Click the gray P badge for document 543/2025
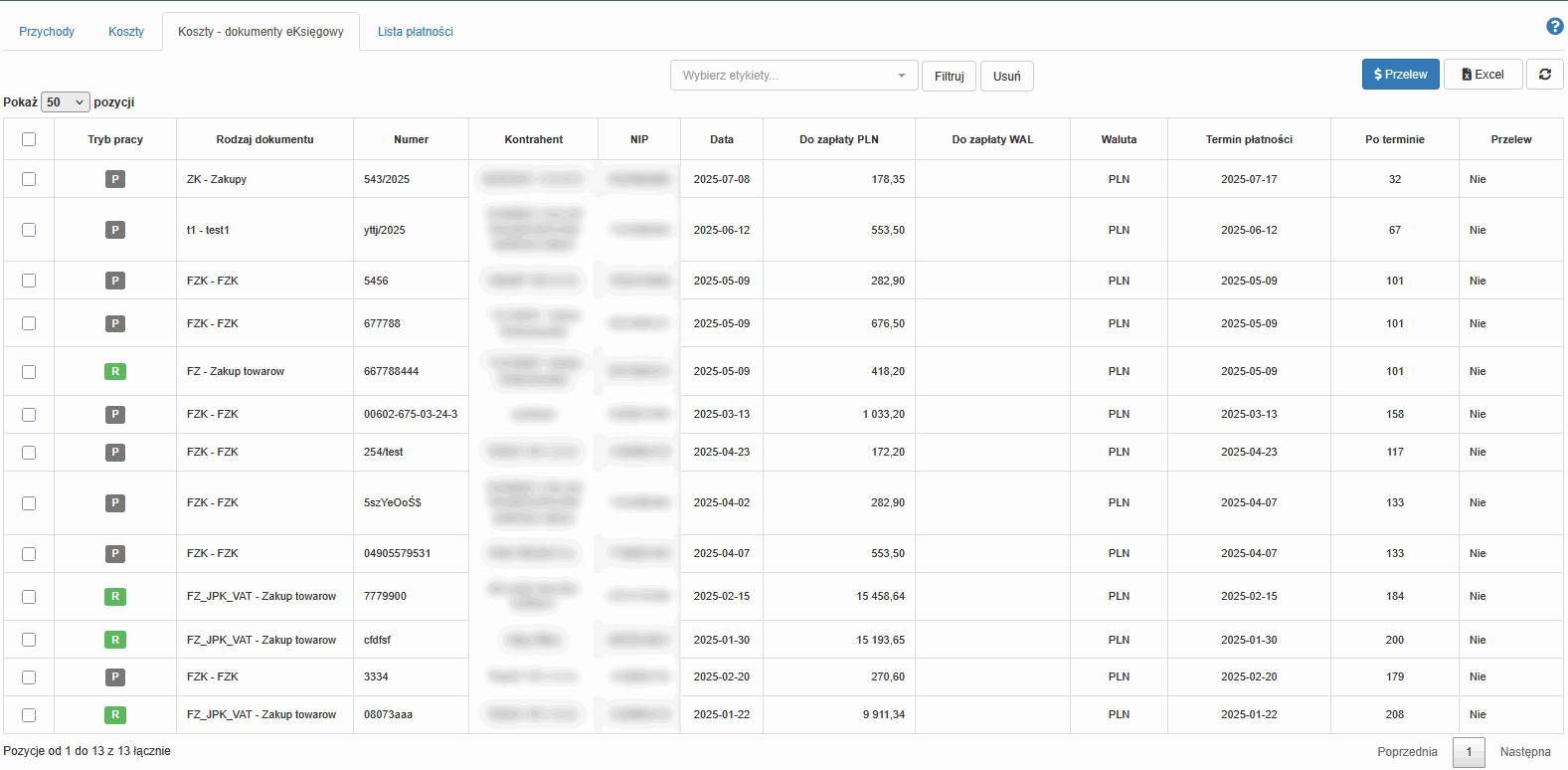This screenshot has width=1568, height=770. (115, 179)
